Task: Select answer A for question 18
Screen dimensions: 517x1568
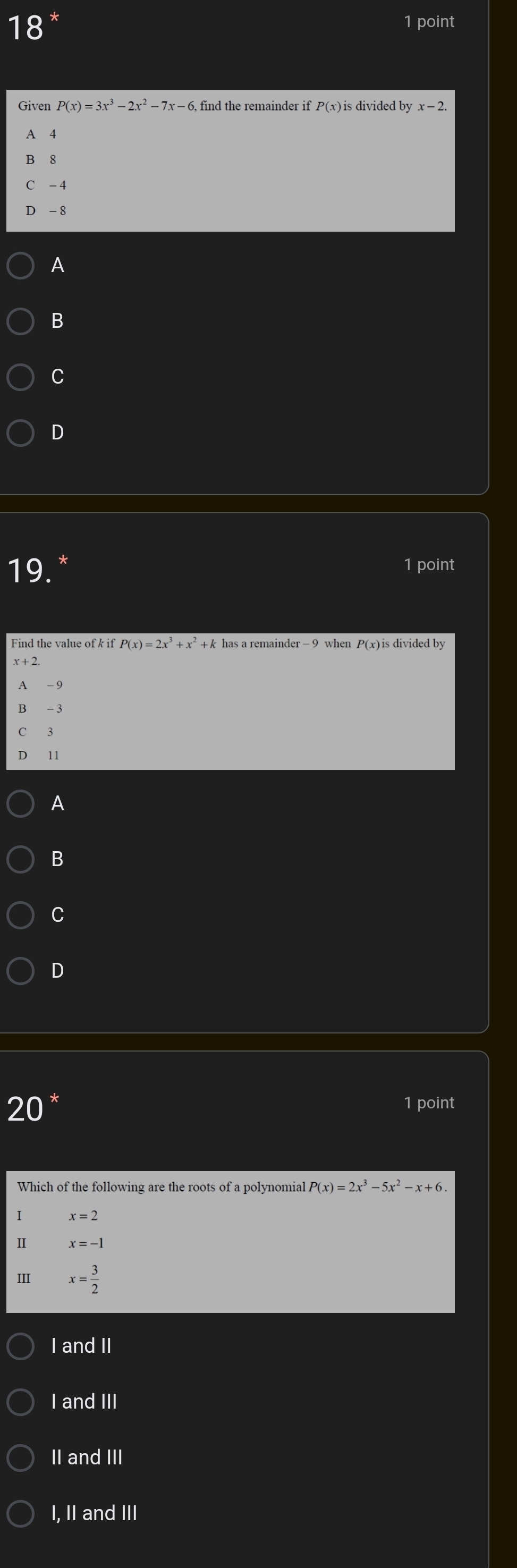Action: [21, 265]
